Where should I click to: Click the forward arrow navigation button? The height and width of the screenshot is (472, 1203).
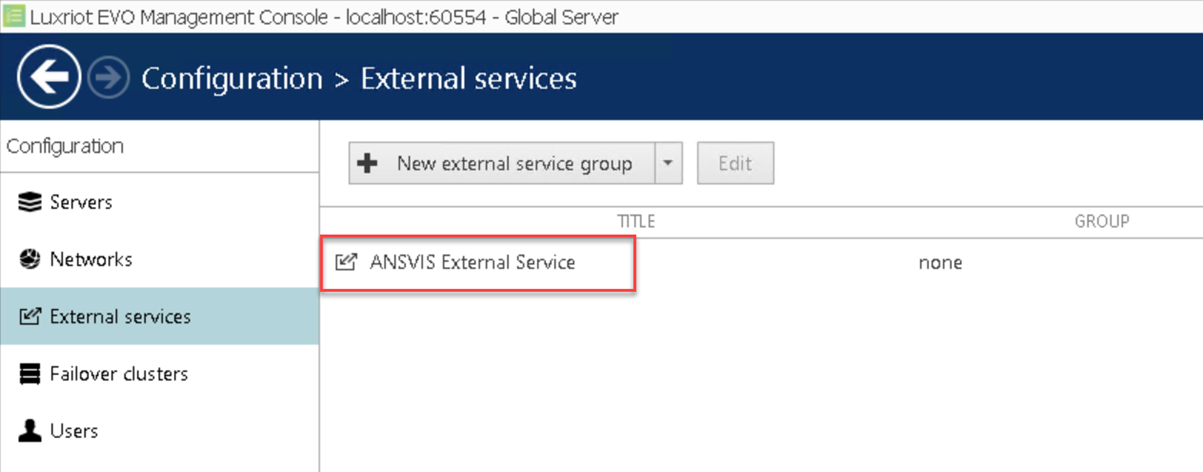click(108, 78)
